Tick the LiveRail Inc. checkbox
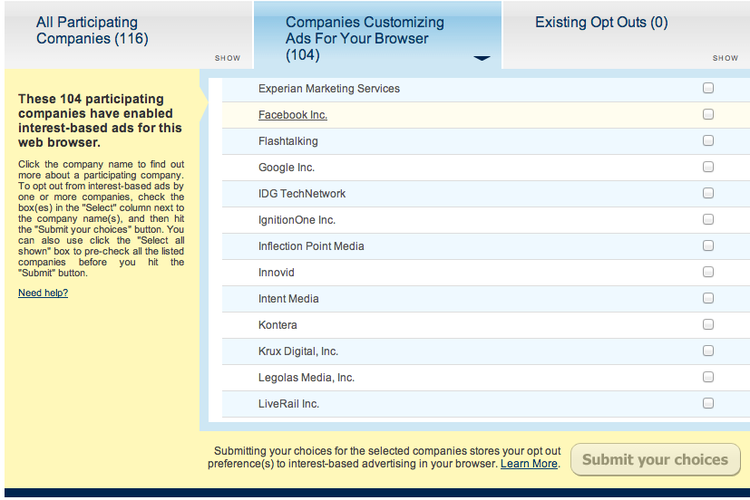Image resolution: width=750 pixels, height=500 pixels. click(708, 403)
